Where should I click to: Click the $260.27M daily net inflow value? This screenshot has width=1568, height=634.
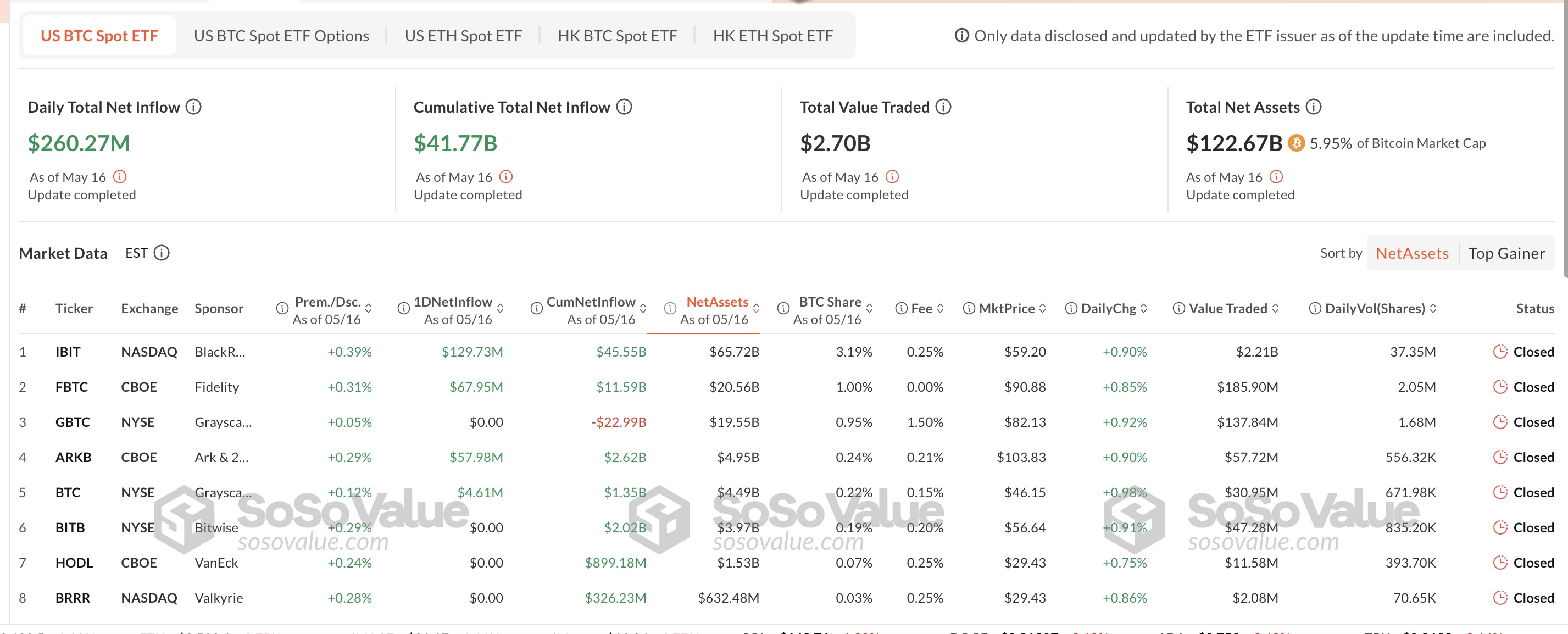click(79, 143)
